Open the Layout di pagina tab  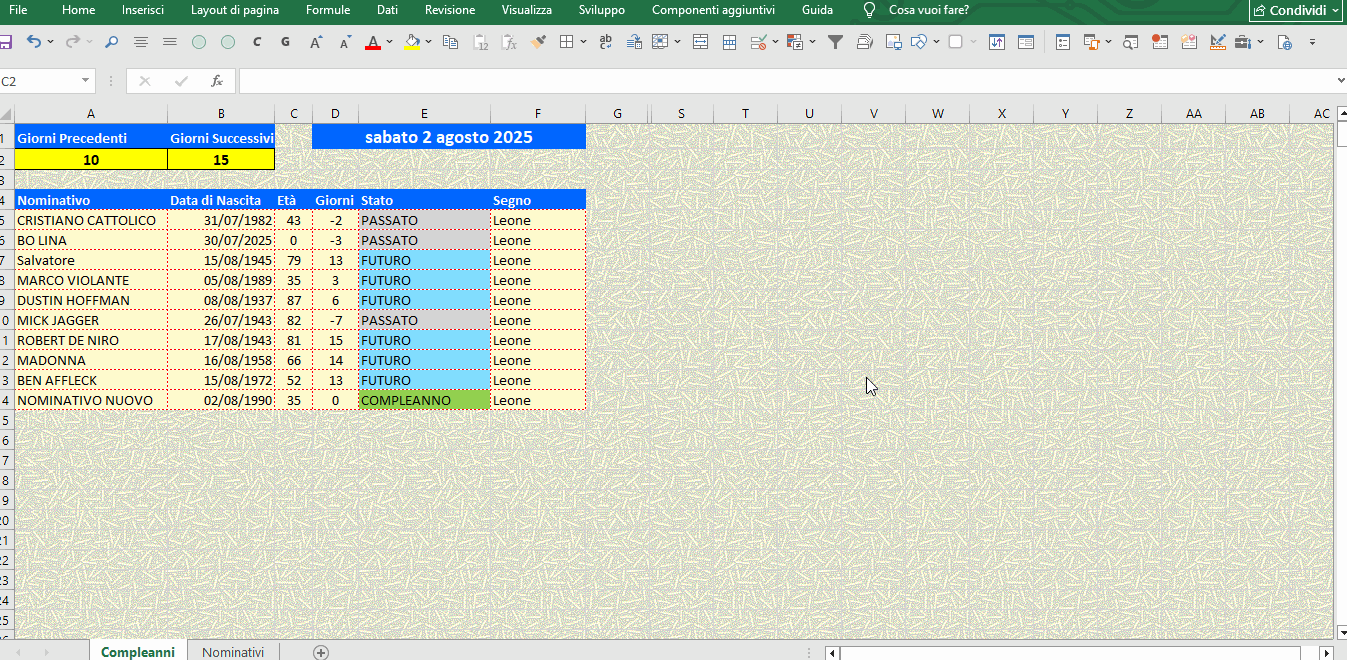(235, 10)
